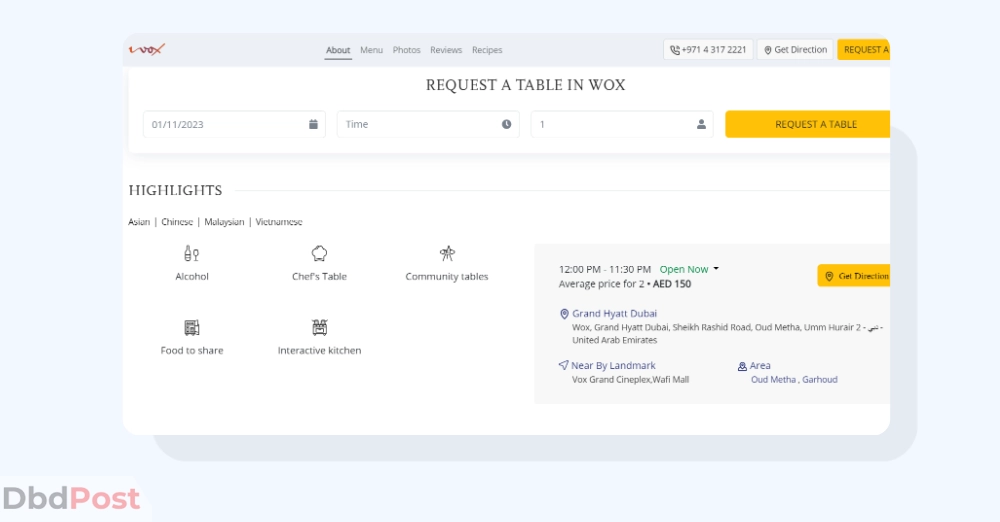Click the location pin beside Grand Hyatt Dubai
This screenshot has height=522, width=1000.
(564, 314)
